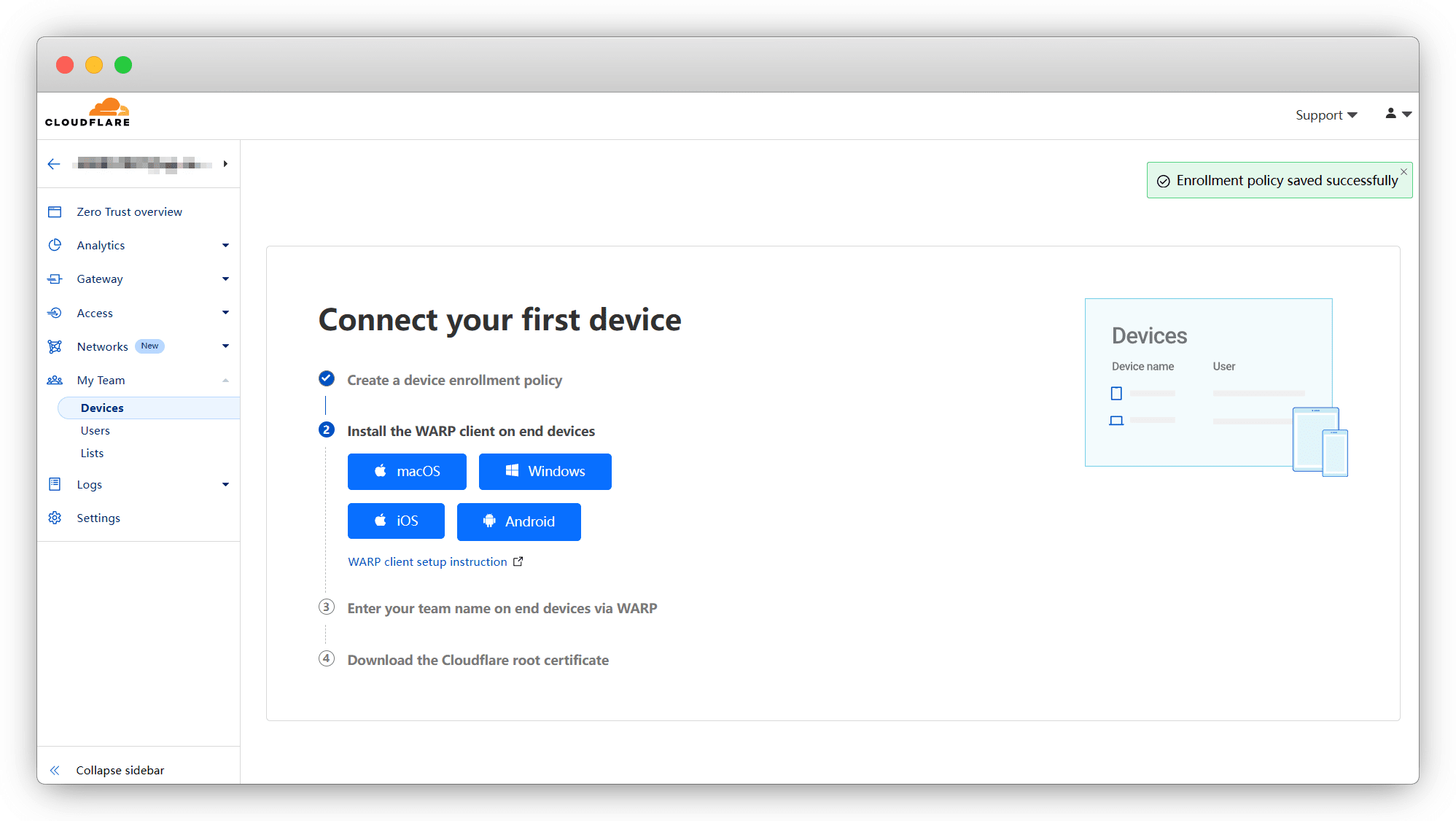Click the Access icon in sidebar

tap(55, 313)
